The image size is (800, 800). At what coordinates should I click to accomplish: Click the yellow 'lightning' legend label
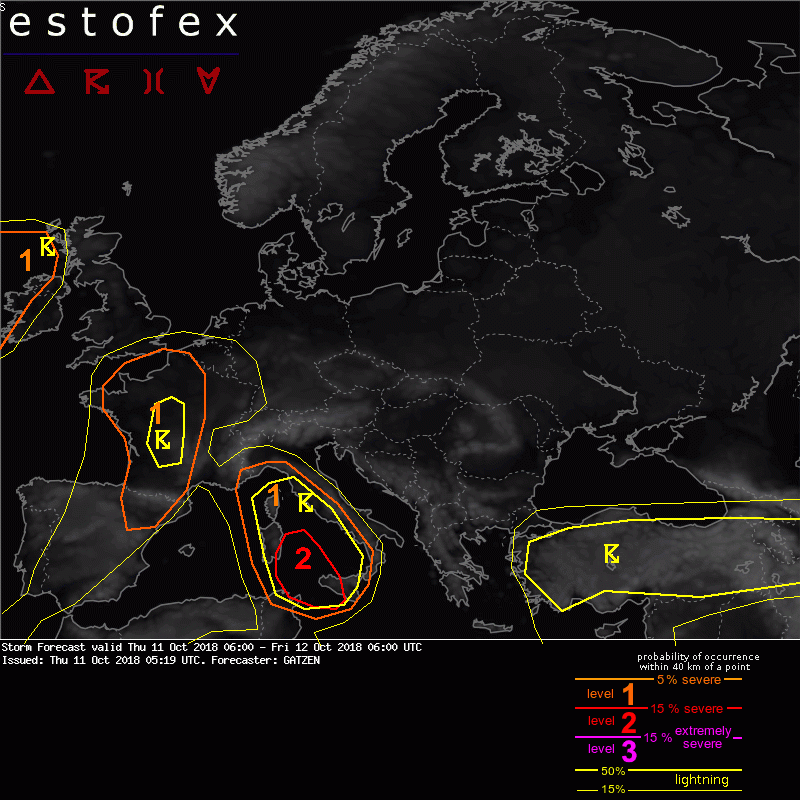702,780
